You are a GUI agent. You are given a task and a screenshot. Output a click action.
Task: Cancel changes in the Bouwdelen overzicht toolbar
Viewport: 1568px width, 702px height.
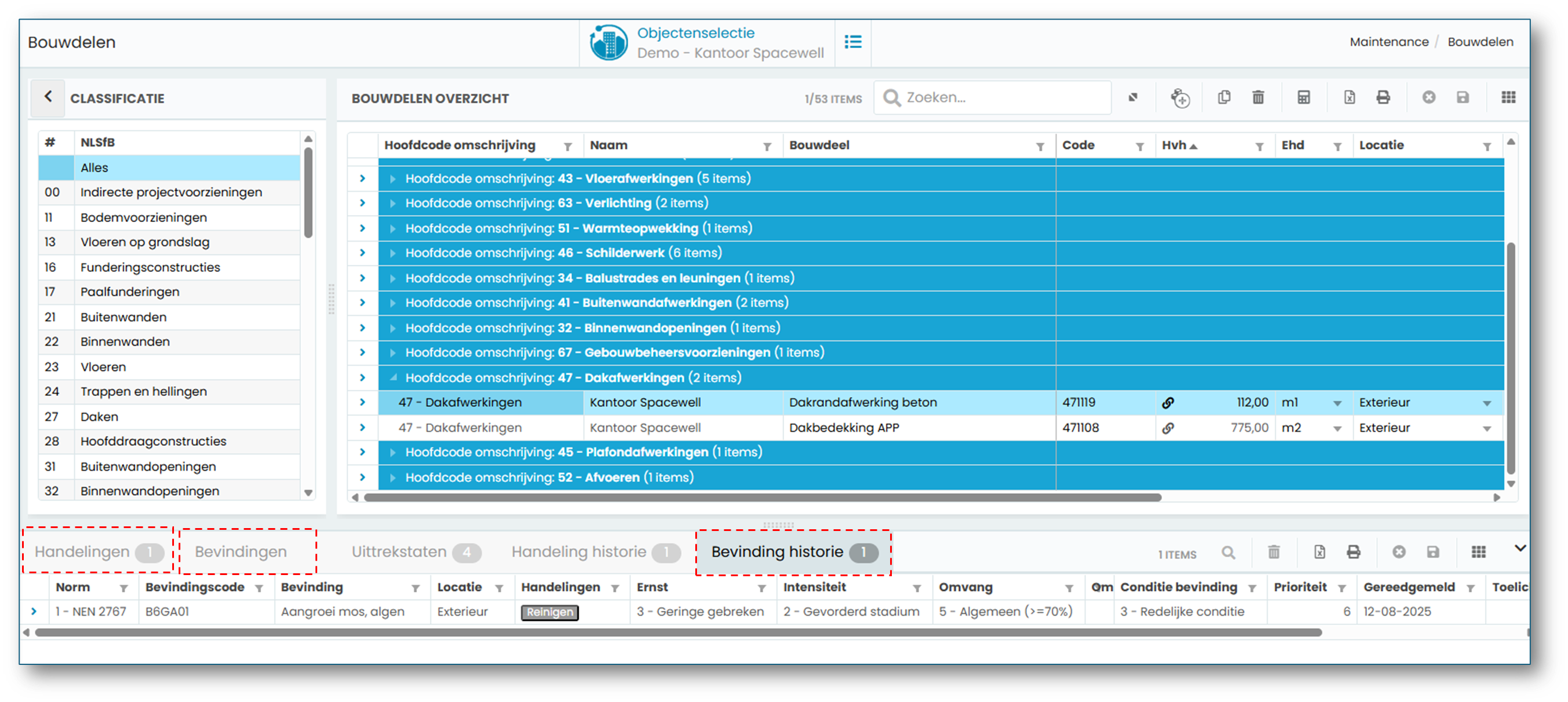1429,97
